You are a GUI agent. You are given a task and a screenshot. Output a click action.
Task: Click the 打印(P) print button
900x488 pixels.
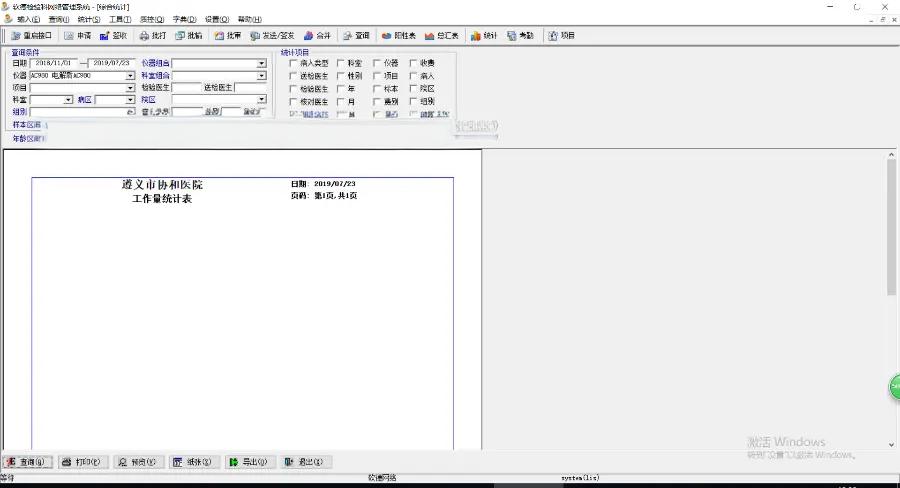coord(83,462)
